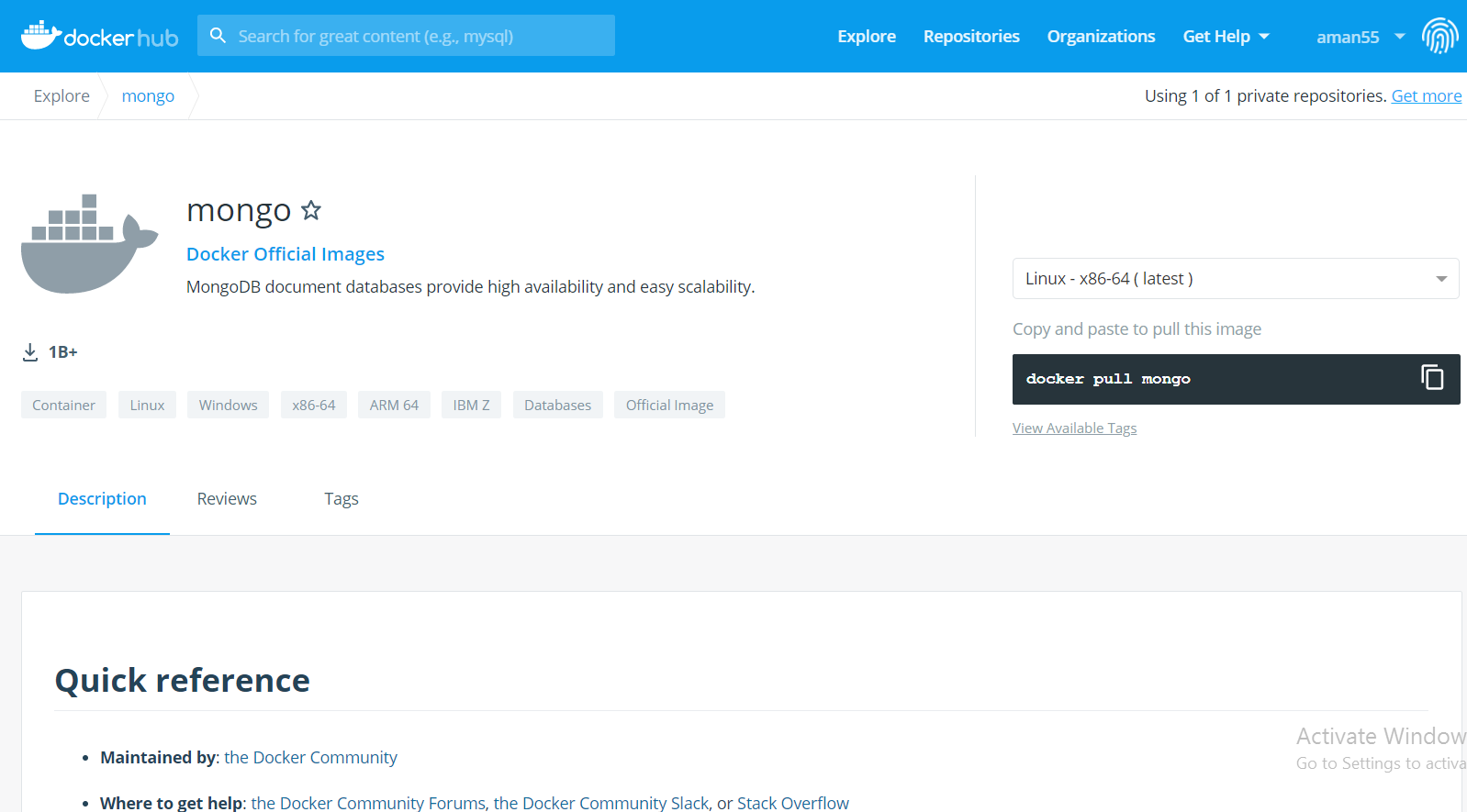This screenshot has height=812, width=1467.
Task: Follow the Get more link
Action: point(1427,96)
